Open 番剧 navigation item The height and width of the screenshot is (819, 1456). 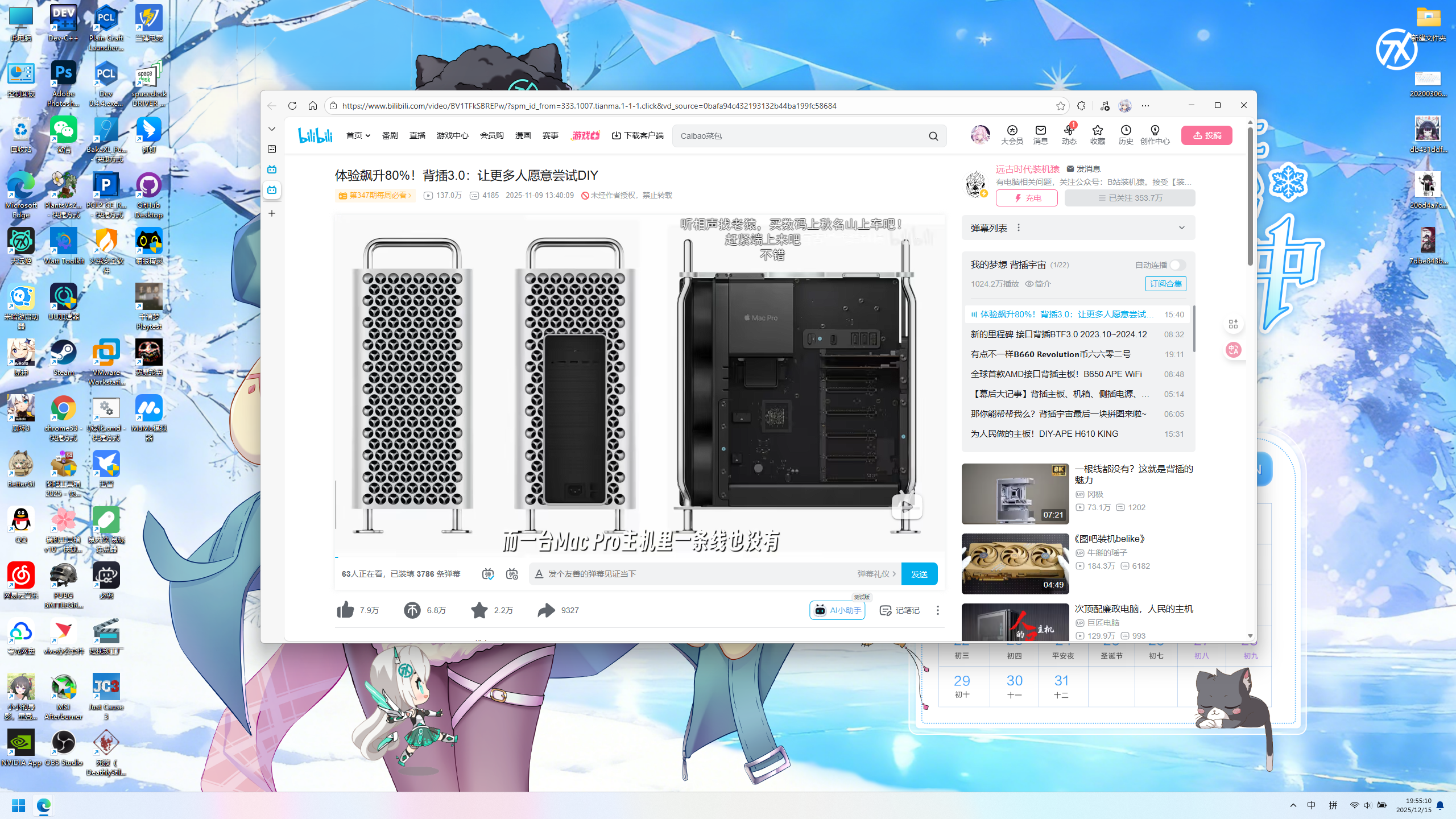click(390, 135)
